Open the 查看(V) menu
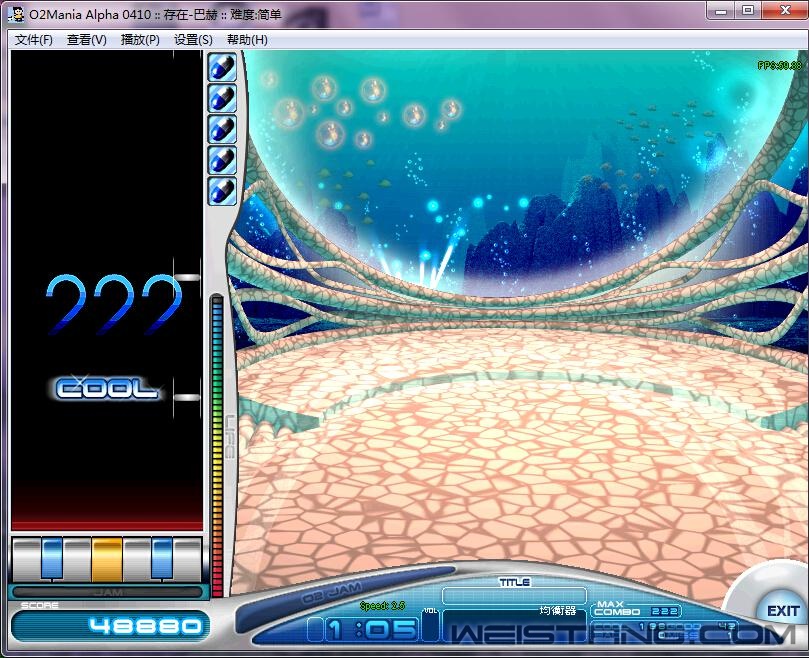Viewport: 809px width, 658px height. [x=87, y=40]
